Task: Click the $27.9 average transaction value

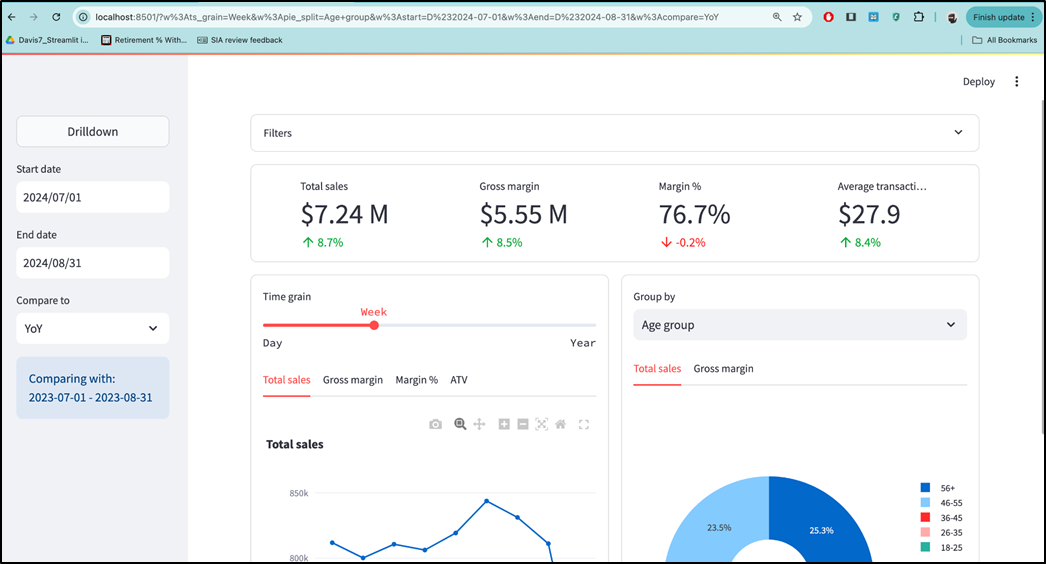Action: (x=869, y=214)
